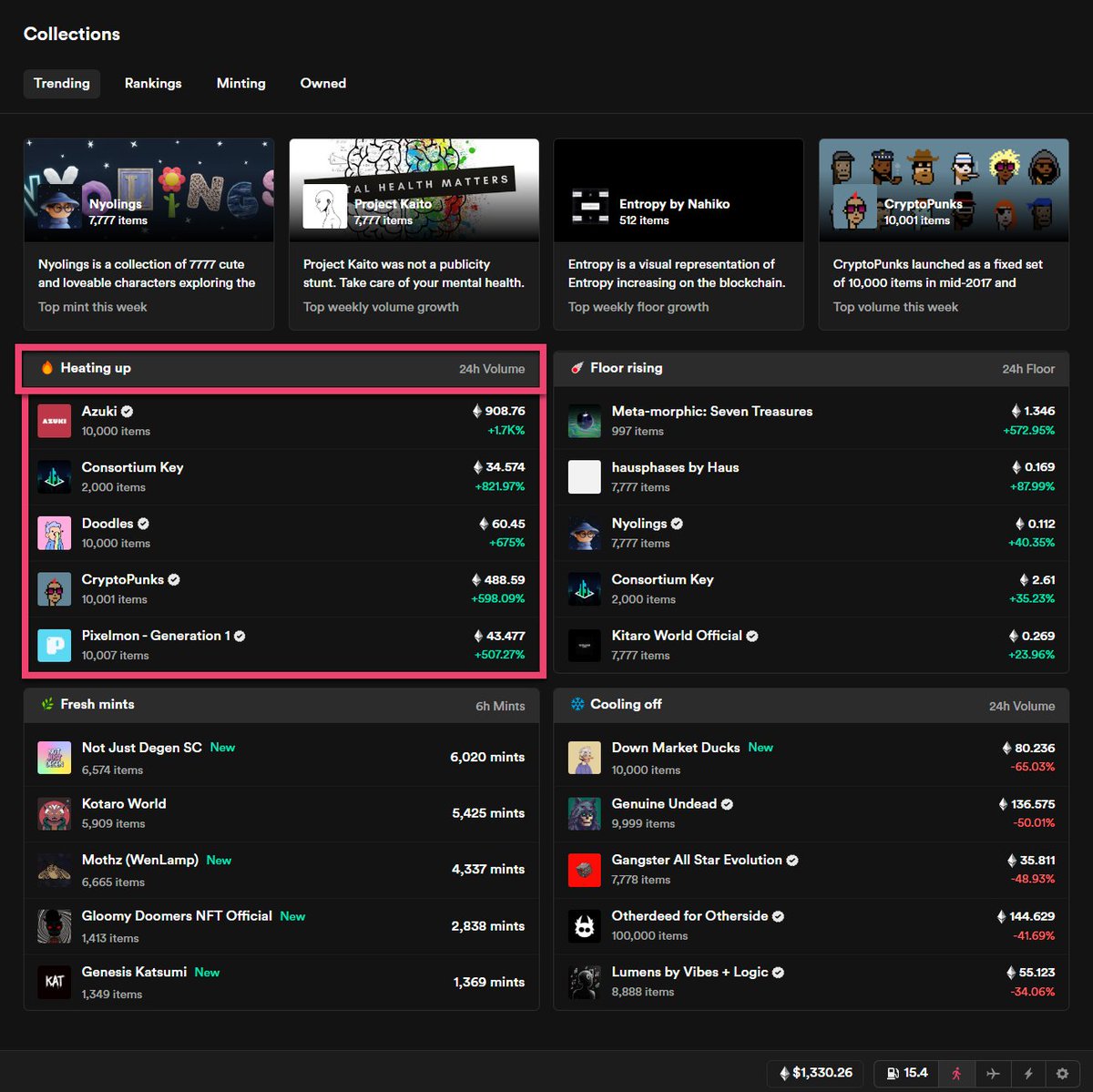Open the Down Market Ducks link
This screenshot has height=1092, width=1093.
676,748
